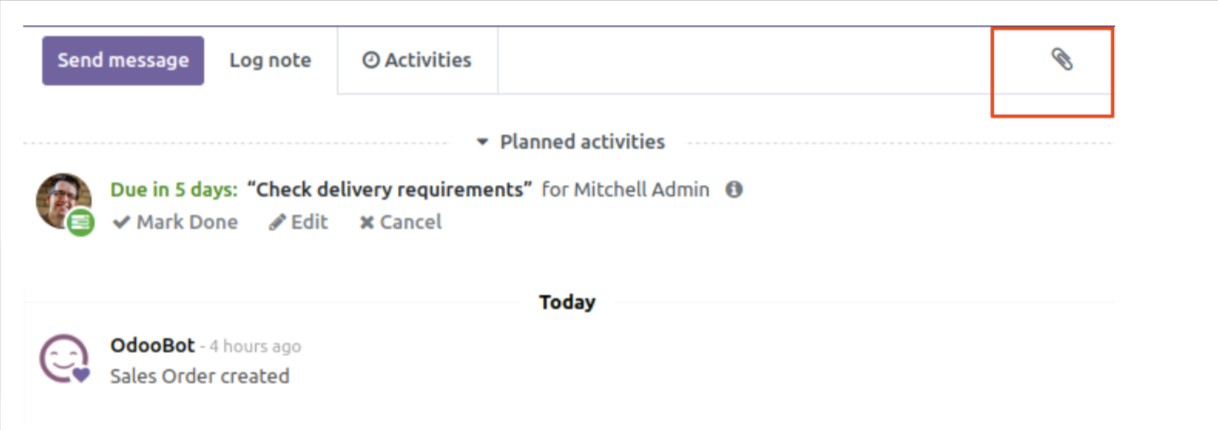The image size is (1218, 430).
Task: Click the X icon beside Cancel
Action: (x=367, y=222)
